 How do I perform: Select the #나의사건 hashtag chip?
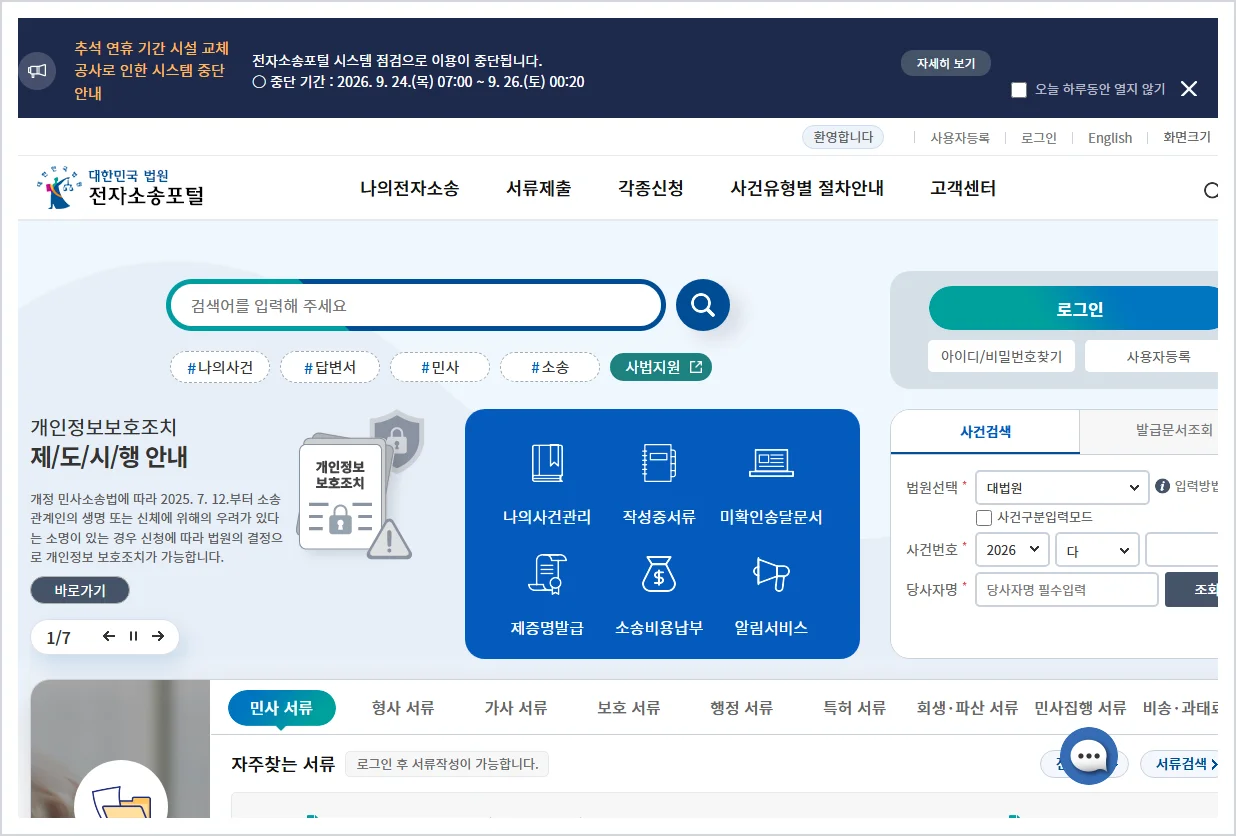click(220, 367)
